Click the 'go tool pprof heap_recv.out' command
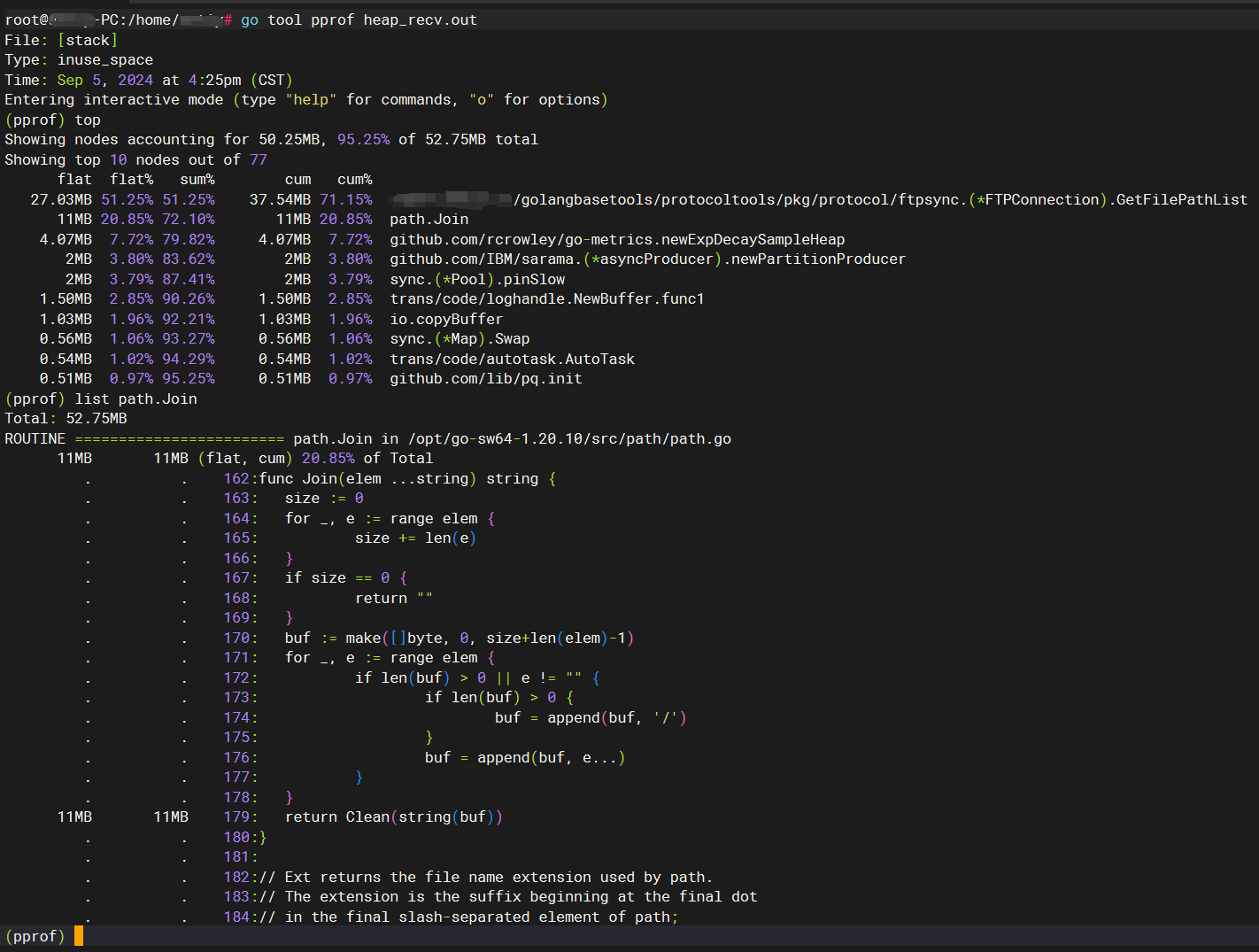 tap(359, 19)
